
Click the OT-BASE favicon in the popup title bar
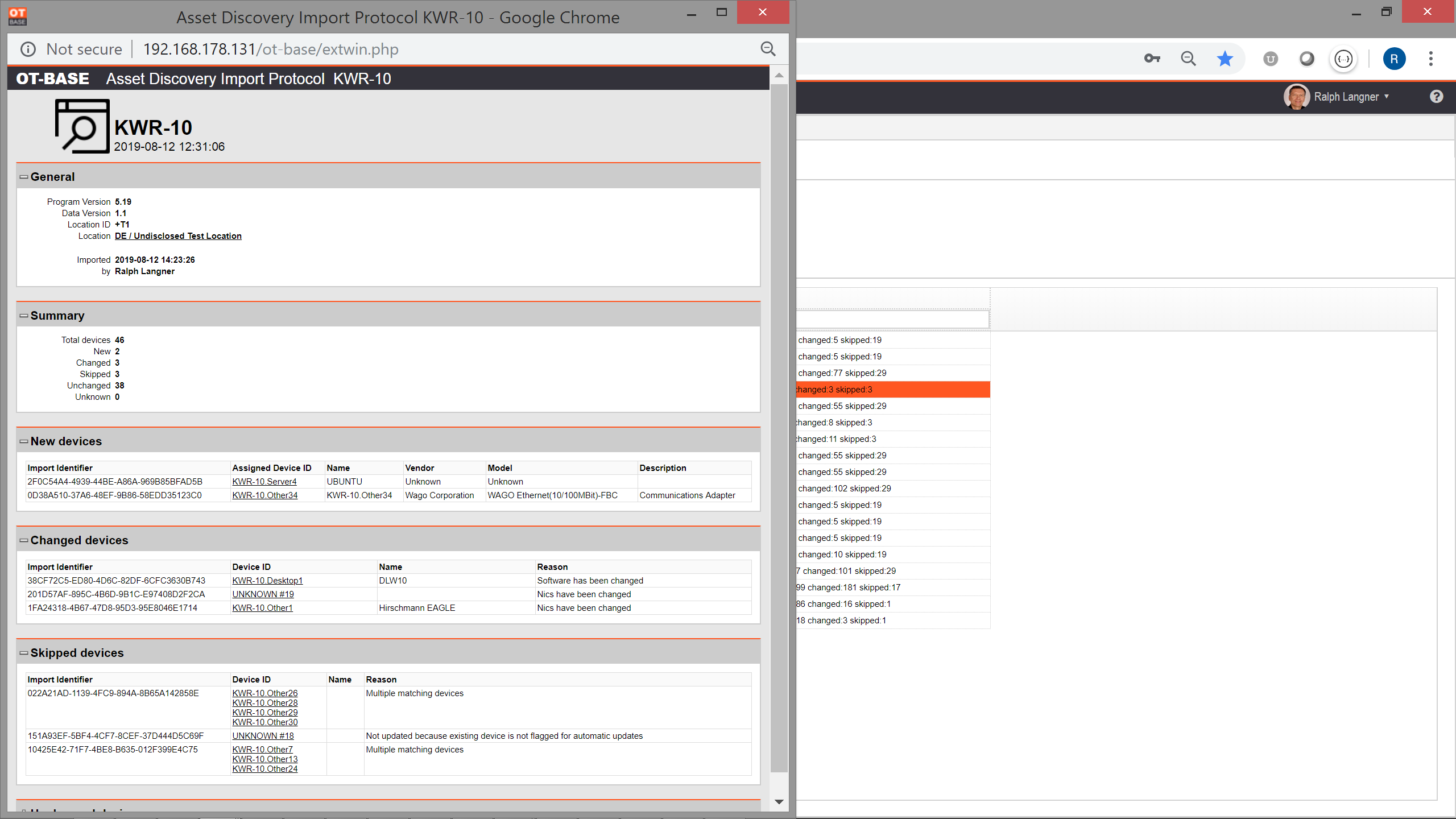18,16
